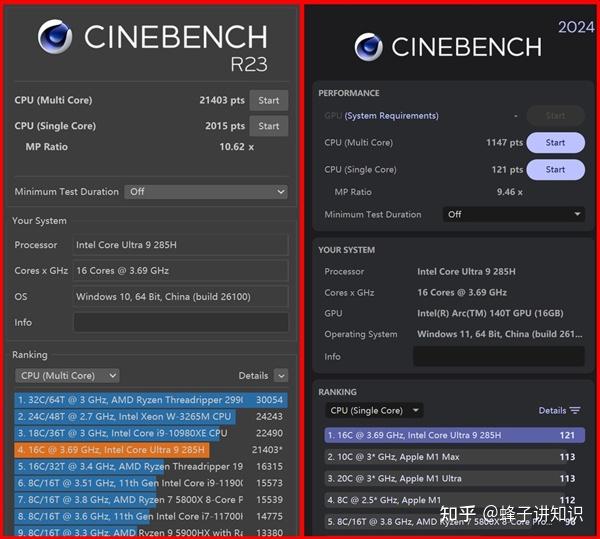Click 2024 Processor value Intel Core Ultra 9 285H

point(466,272)
